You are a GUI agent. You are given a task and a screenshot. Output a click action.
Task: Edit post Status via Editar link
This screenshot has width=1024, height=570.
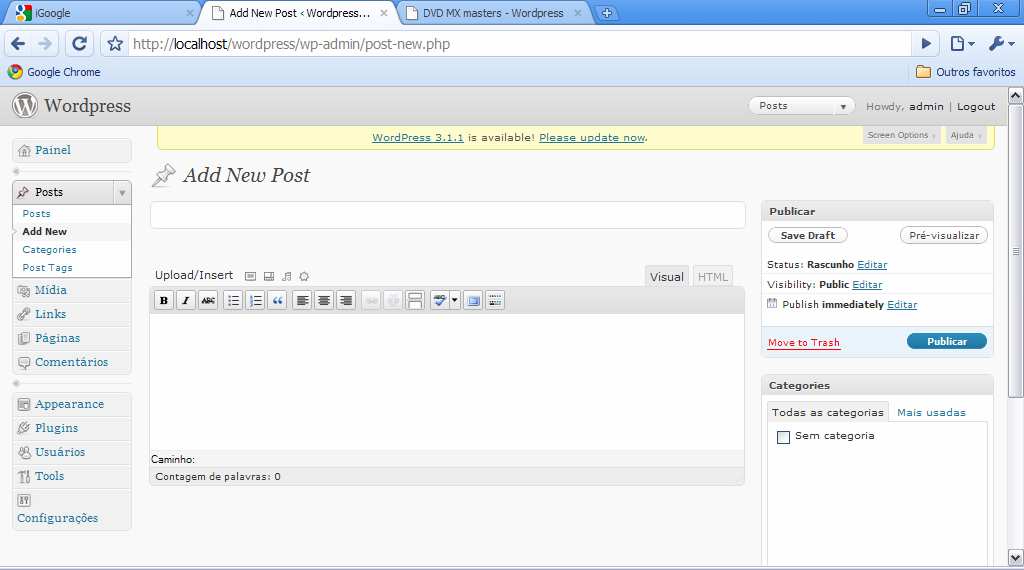[872, 264]
